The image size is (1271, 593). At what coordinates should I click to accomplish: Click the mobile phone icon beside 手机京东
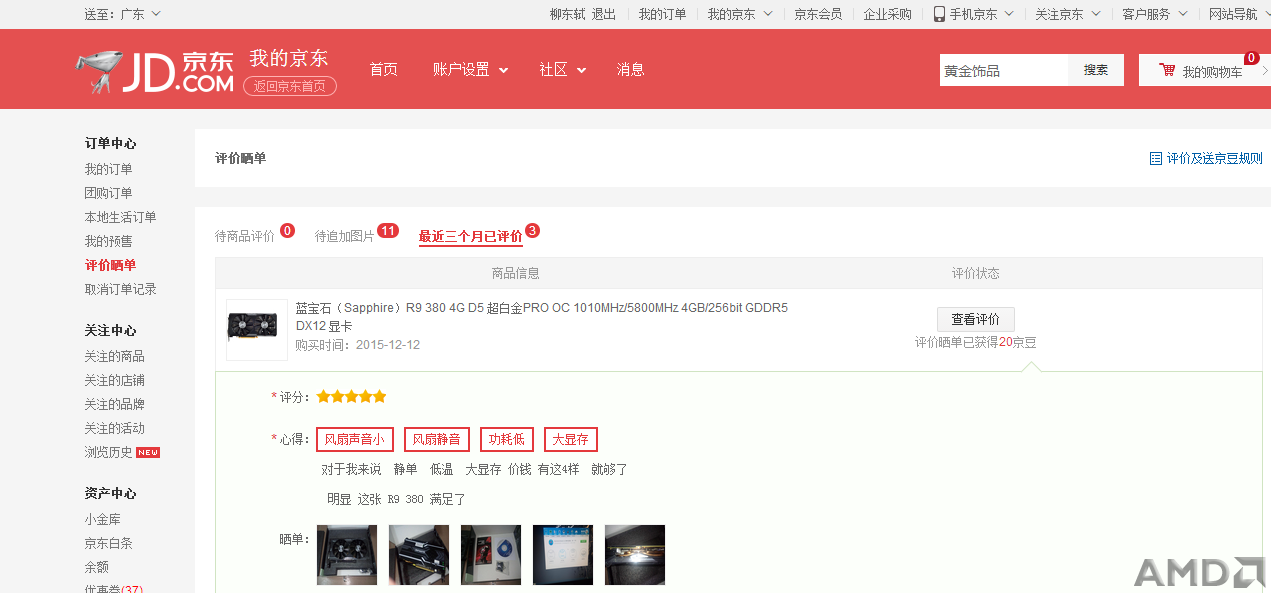coord(939,14)
